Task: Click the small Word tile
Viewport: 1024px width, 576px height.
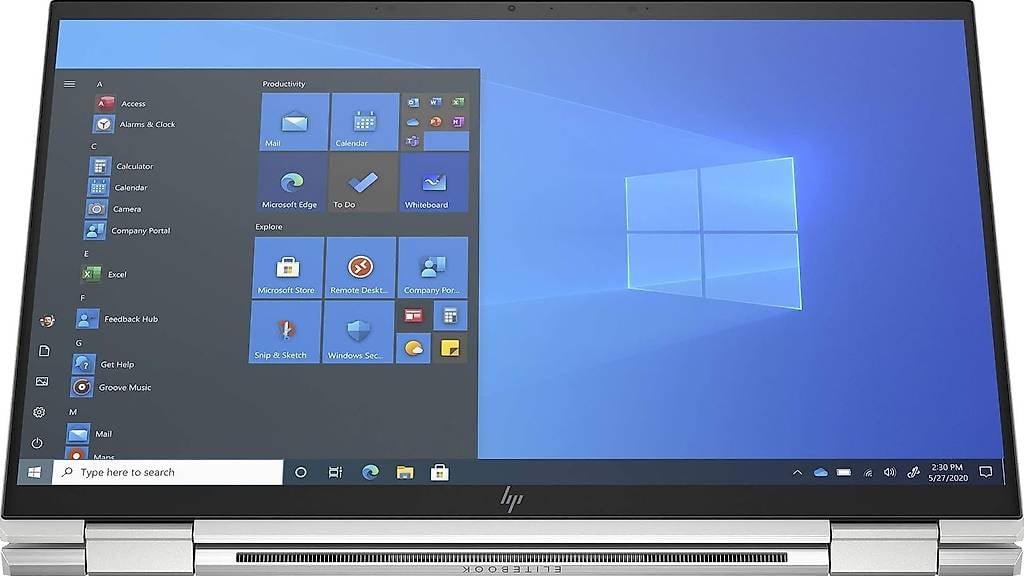Action: coord(436,102)
